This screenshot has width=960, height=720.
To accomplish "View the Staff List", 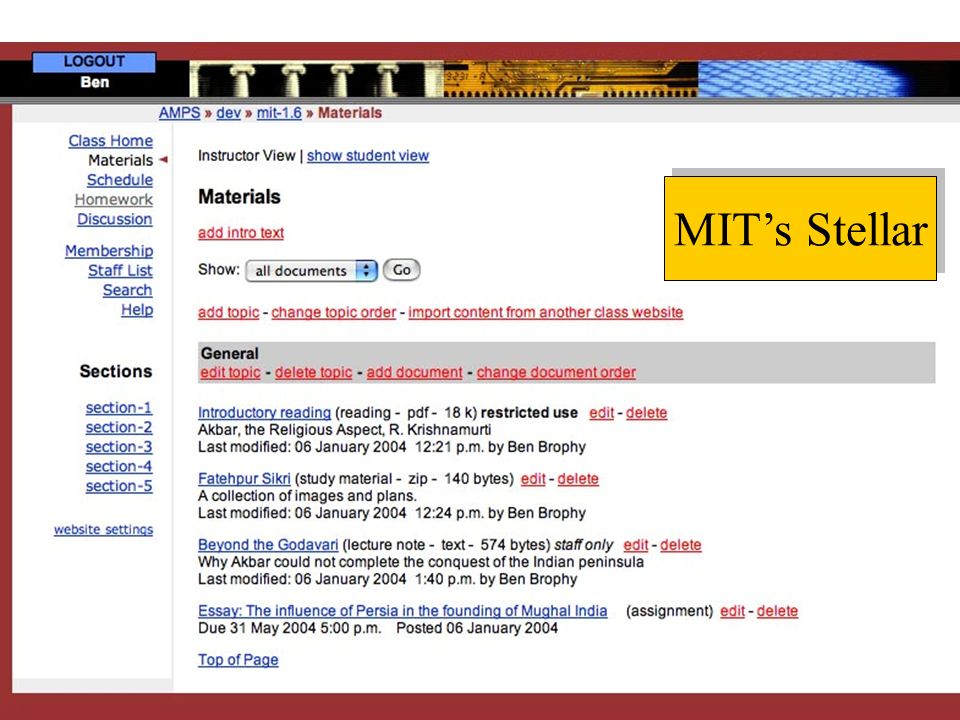I will [120, 271].
